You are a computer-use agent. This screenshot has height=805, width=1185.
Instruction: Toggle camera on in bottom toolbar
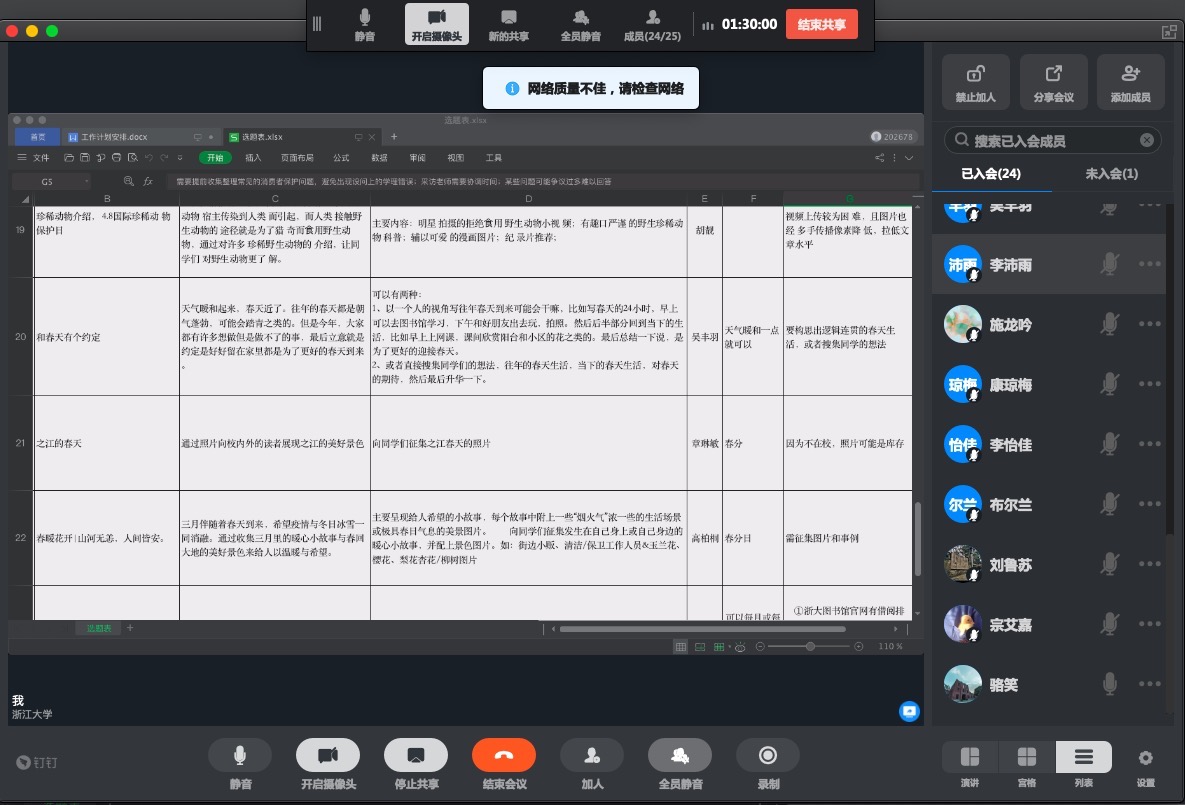[x=328, y=755]
